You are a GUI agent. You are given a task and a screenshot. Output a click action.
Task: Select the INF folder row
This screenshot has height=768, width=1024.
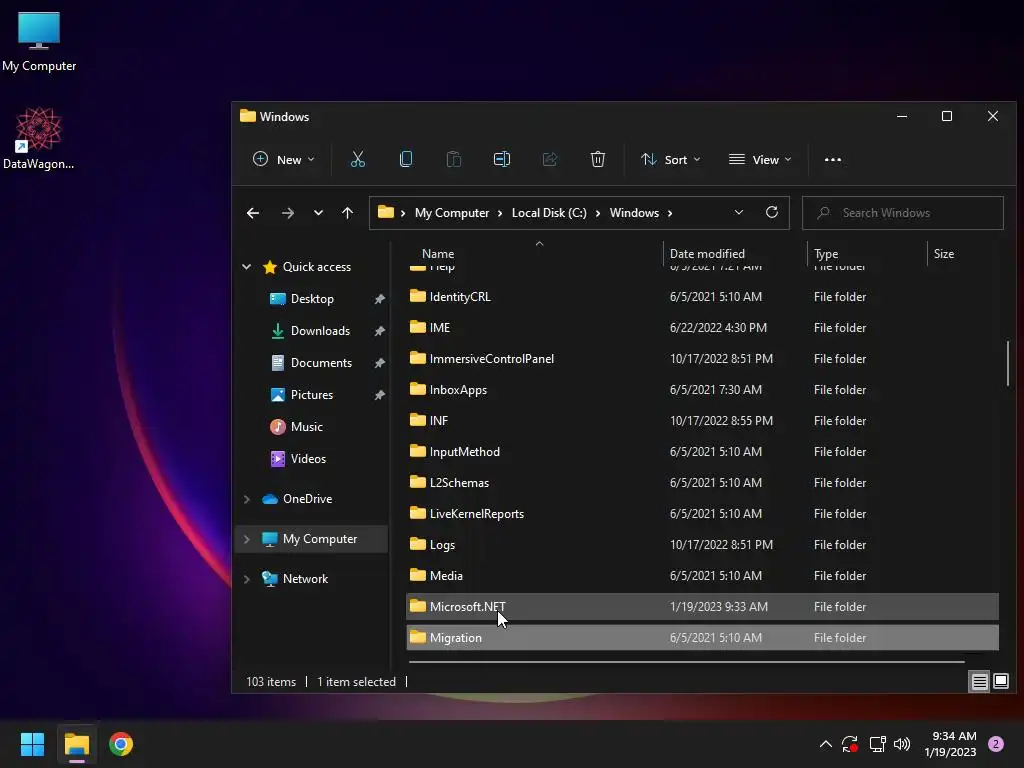(702, 421)
